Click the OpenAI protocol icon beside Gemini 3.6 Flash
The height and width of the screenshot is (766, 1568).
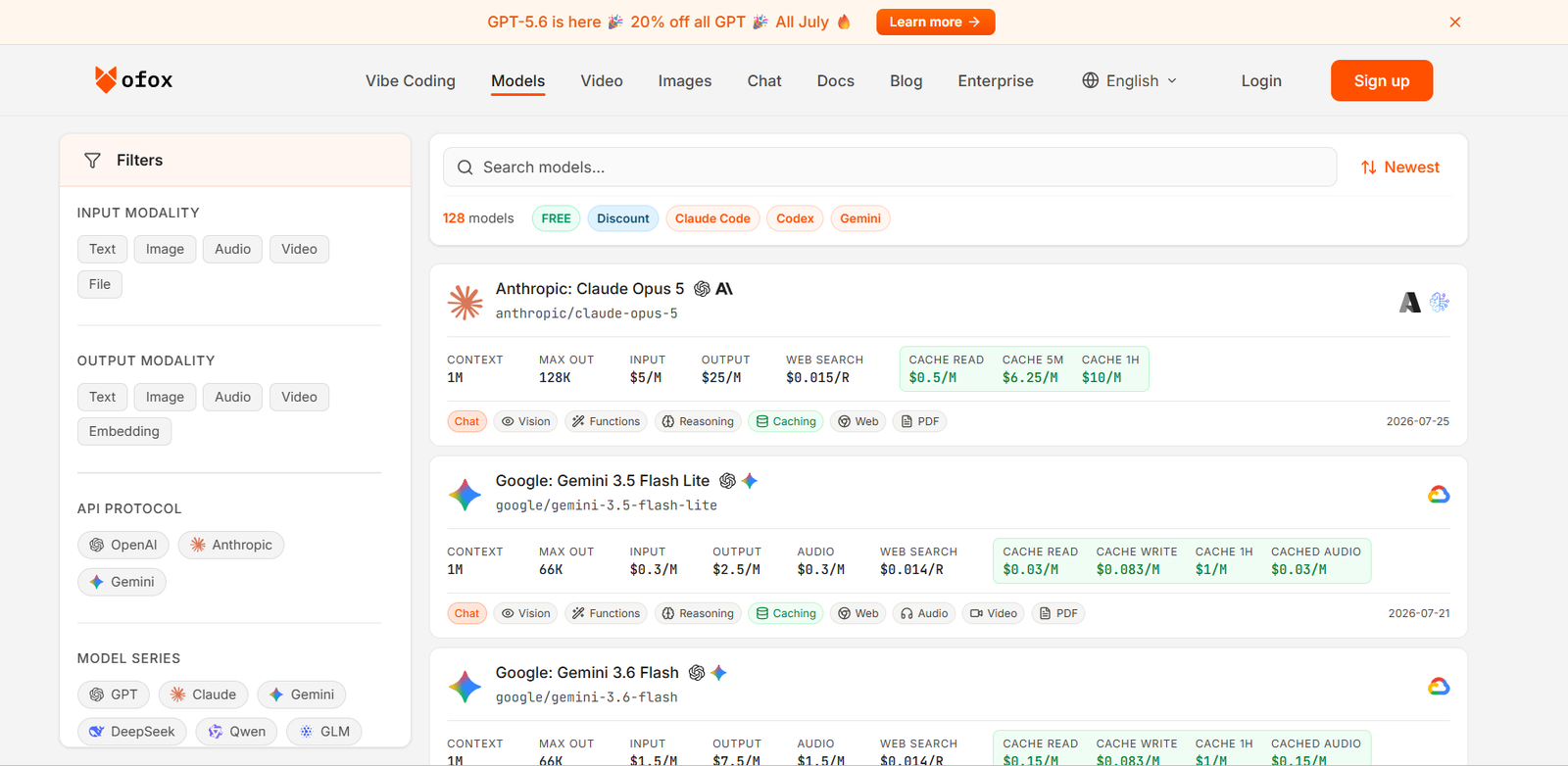tap(697, 673)
